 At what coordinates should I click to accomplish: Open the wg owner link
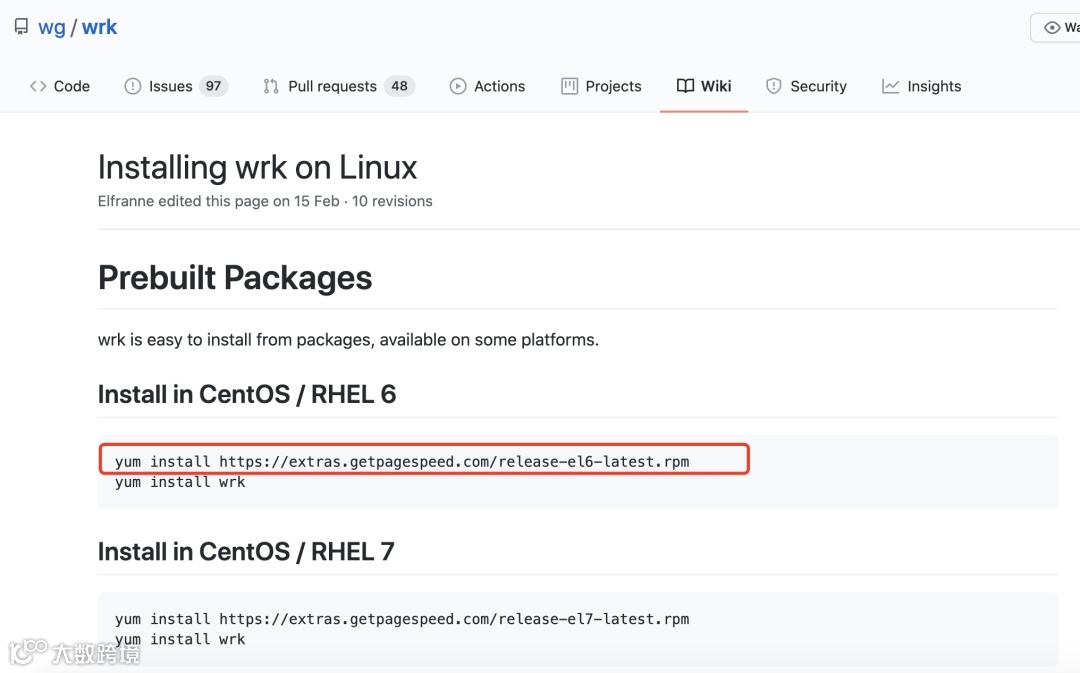point(51,27)
